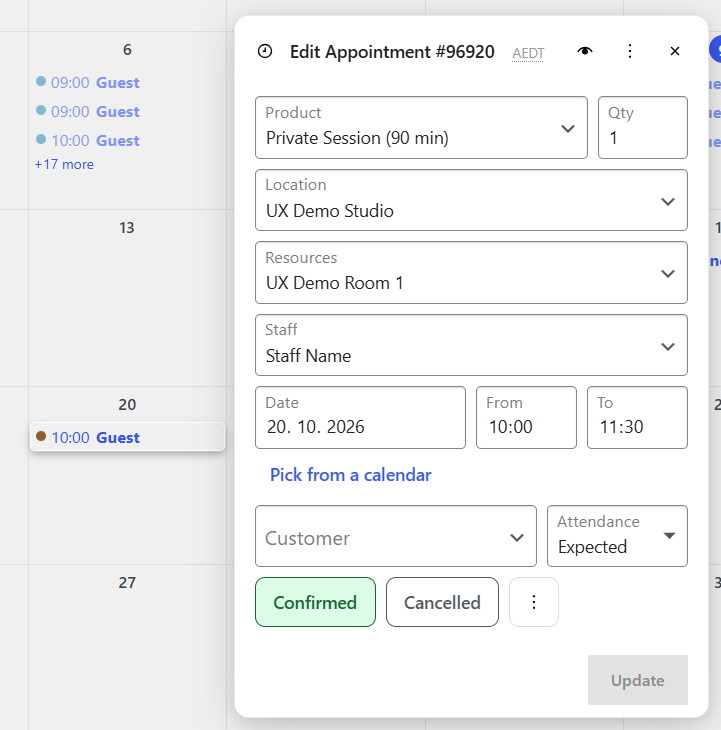
Task: Click the clock icon beside Edit Appointment
Action: (x=265, y=51)
